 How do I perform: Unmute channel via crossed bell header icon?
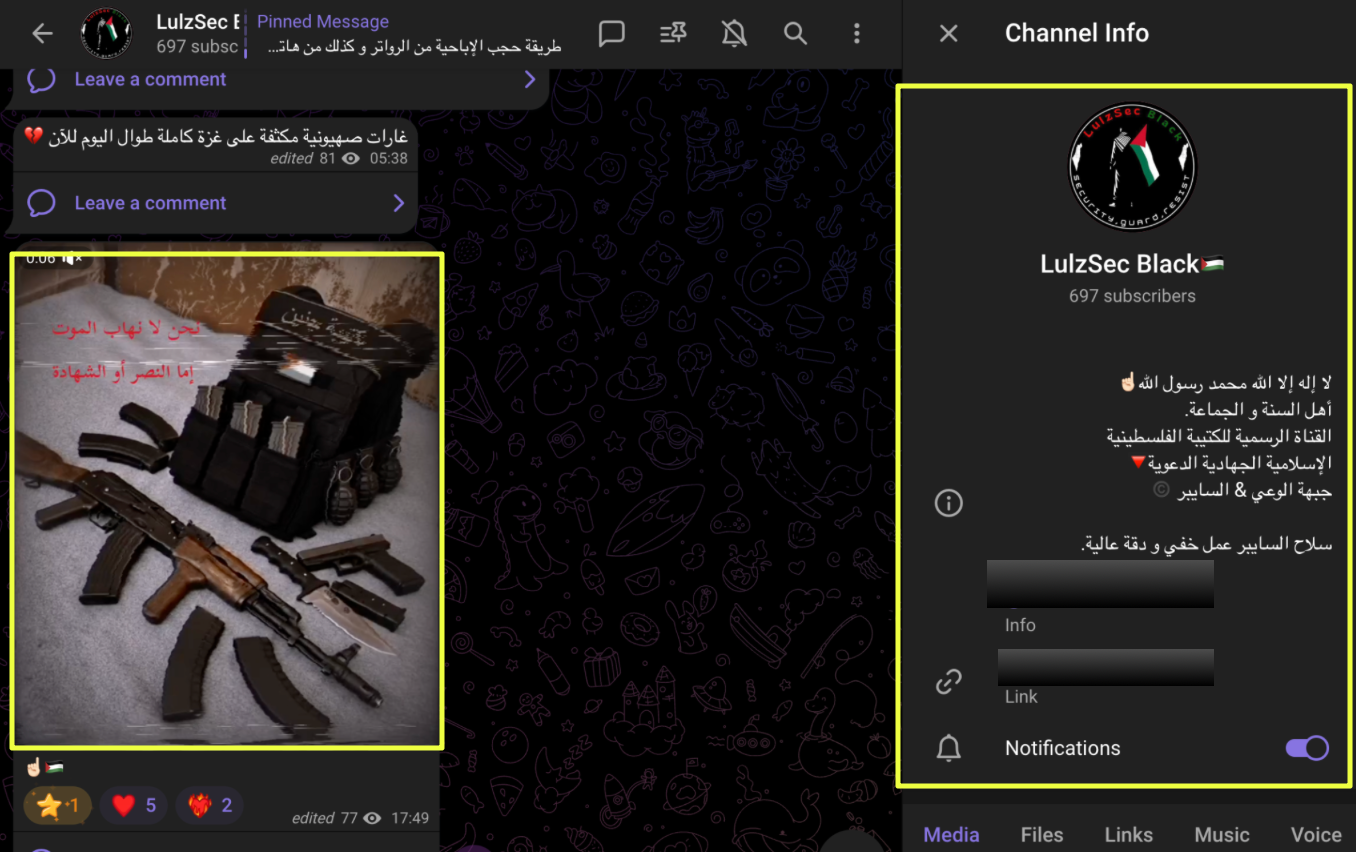[734, 34]
